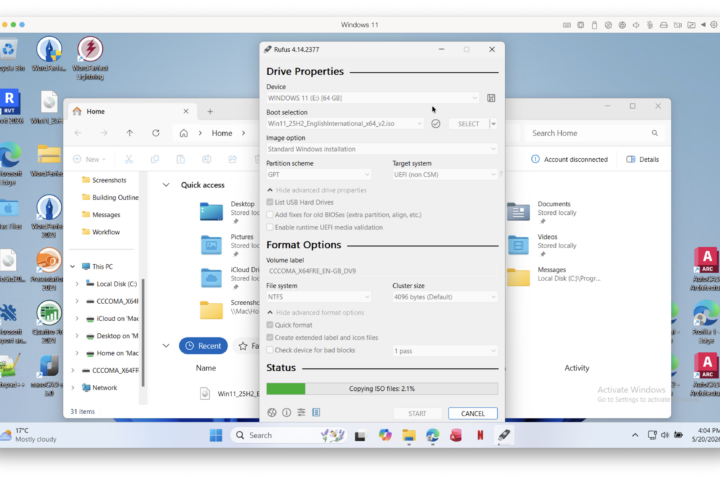
Task: Click the Paste icon in Explorer toolbar
Action: (180, 159)
